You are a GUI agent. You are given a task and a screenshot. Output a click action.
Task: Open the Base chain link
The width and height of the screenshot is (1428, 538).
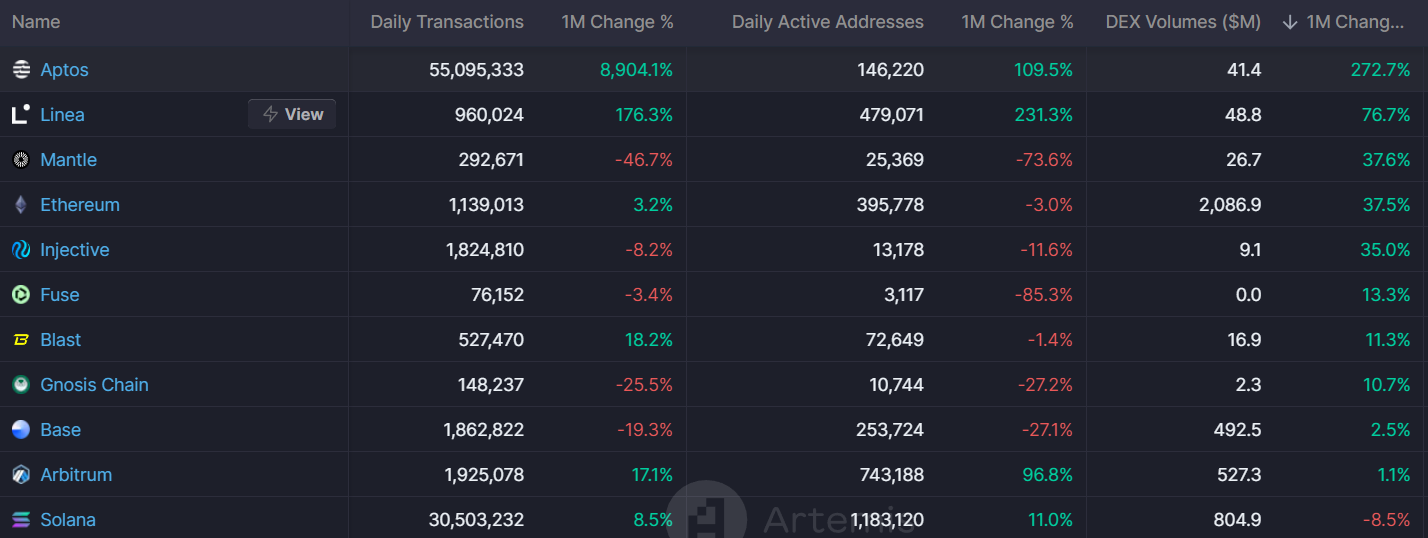tap(61, 430)
